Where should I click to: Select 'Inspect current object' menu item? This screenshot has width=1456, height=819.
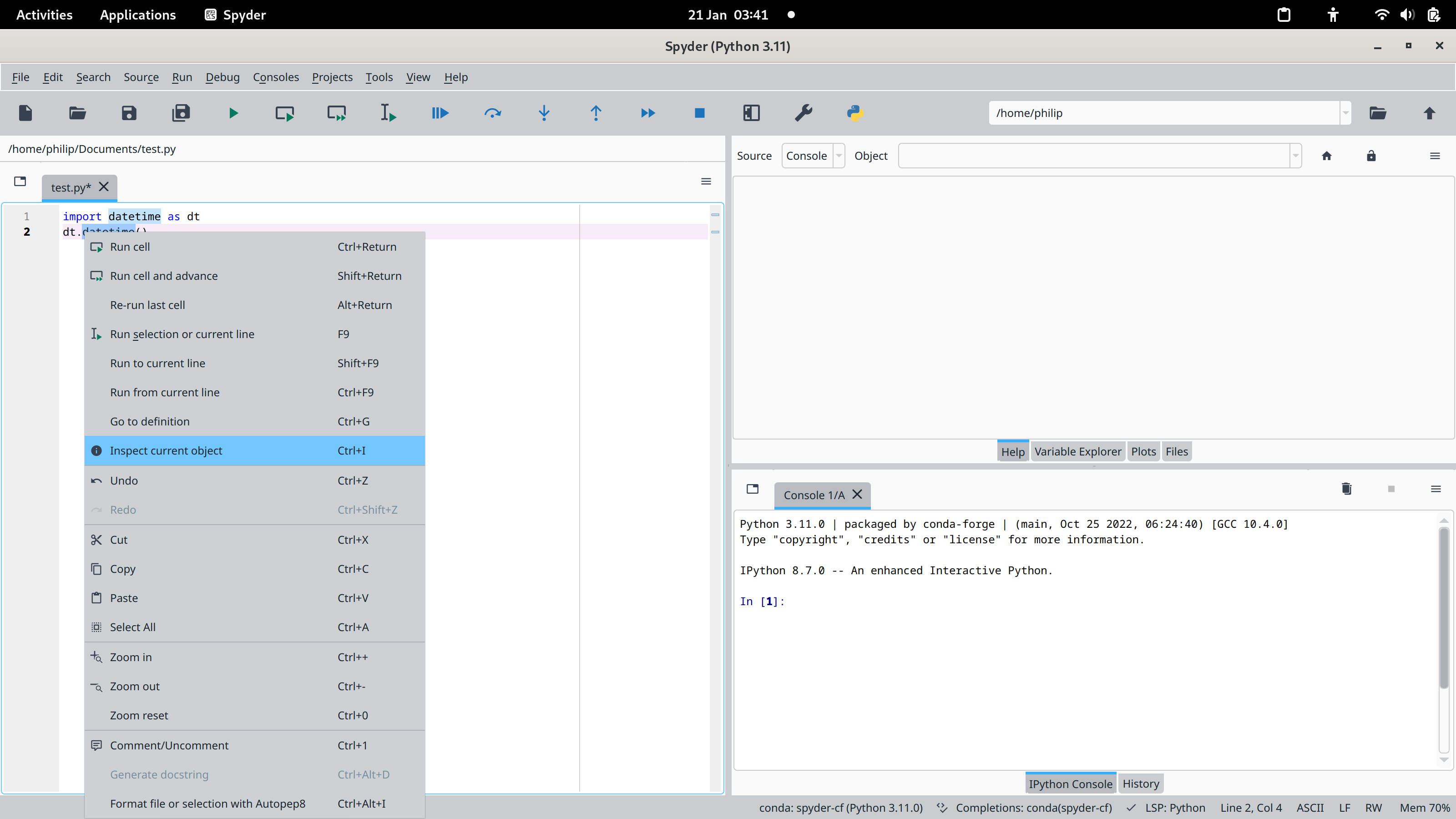[x=166, y=450]
